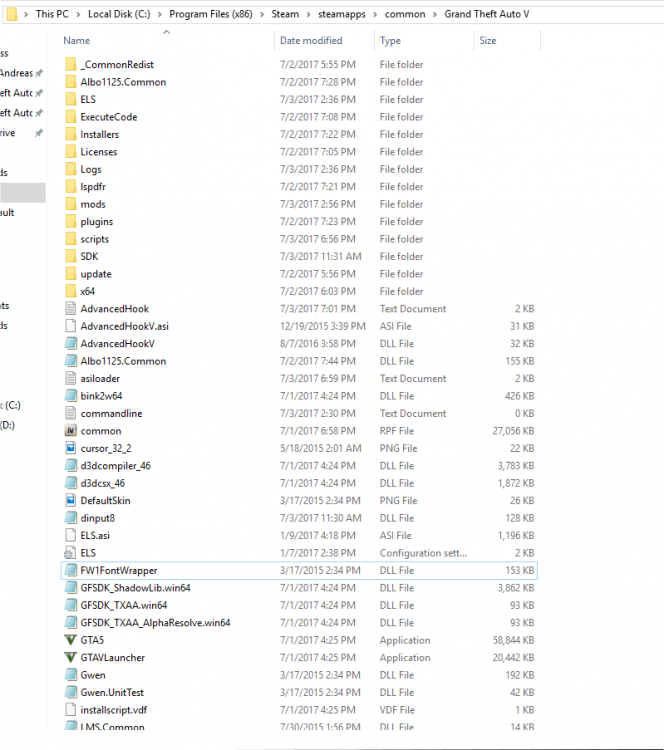Click the dinput8 DLL icon
This screenshot has height=750, width=664.
point(70,518)
